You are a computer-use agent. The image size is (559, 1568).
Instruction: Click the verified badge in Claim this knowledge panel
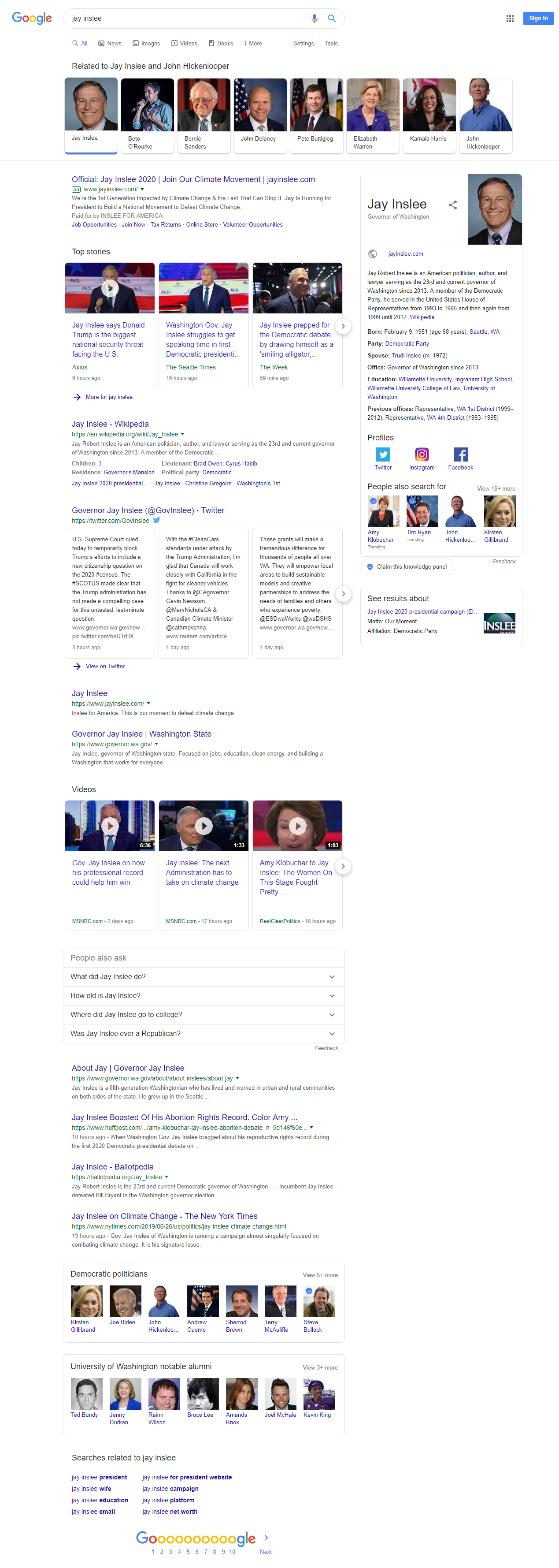[x=370, y=567]
